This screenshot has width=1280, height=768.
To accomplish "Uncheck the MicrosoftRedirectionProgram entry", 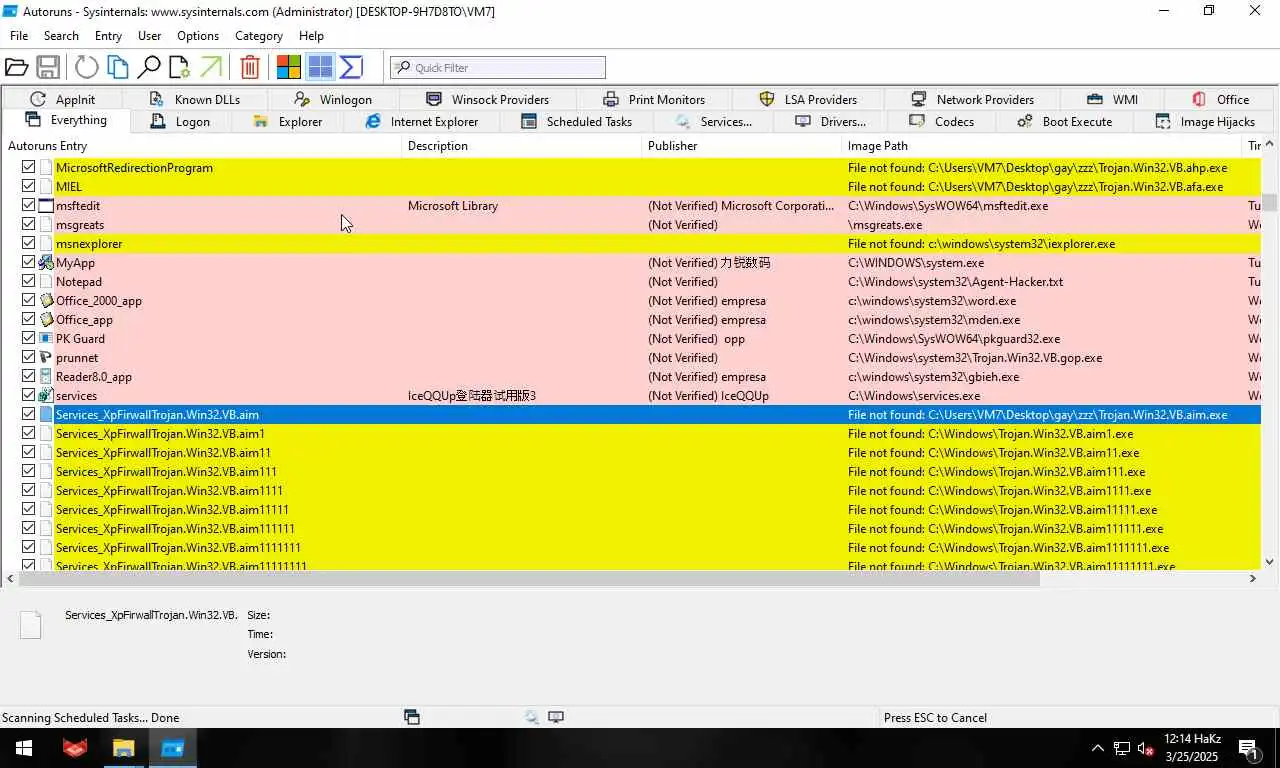I will [x=28, y=167].
